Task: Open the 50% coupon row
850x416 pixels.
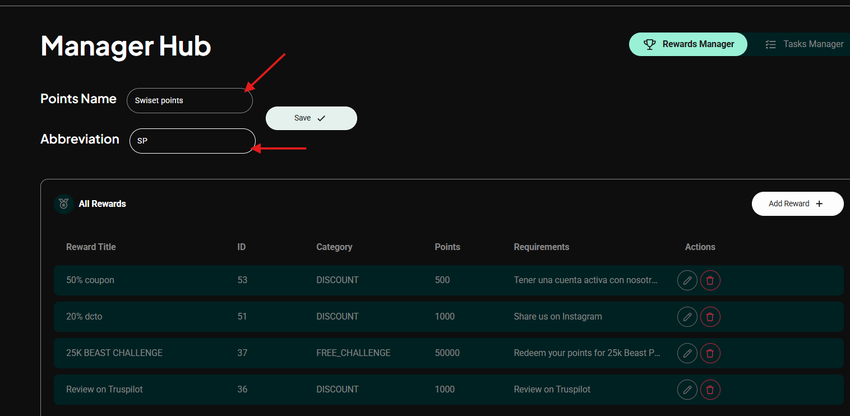Action: pos(449,280)
